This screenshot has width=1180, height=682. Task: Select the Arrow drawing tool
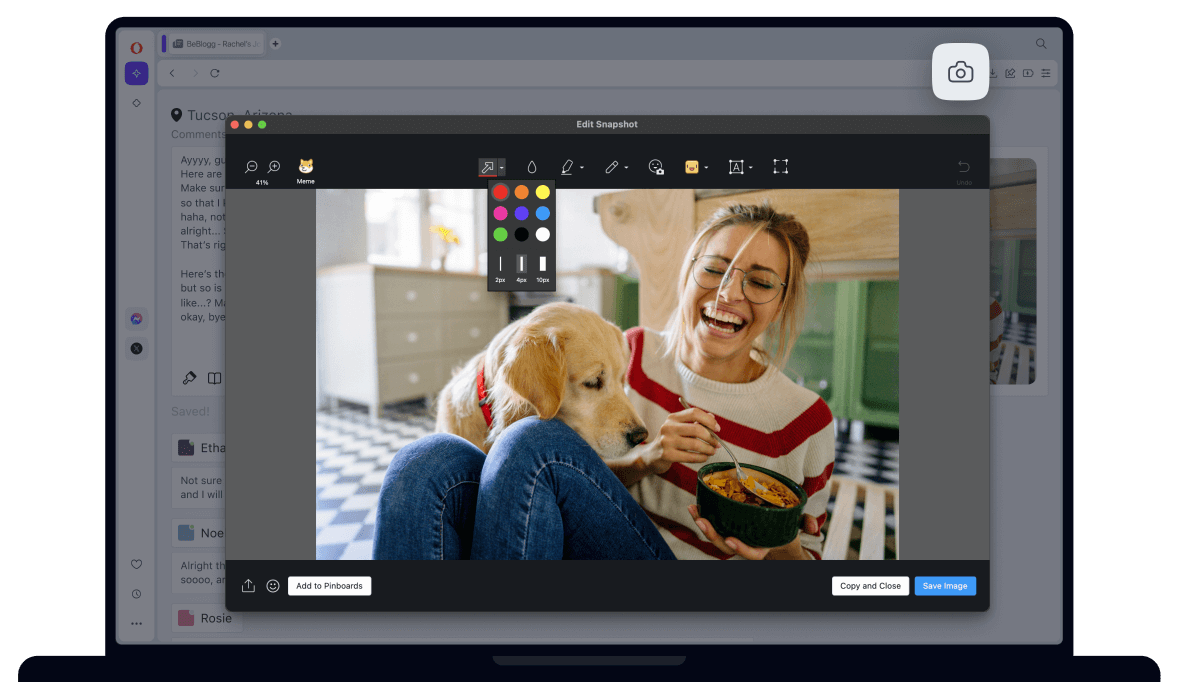[x=488, y=167]
